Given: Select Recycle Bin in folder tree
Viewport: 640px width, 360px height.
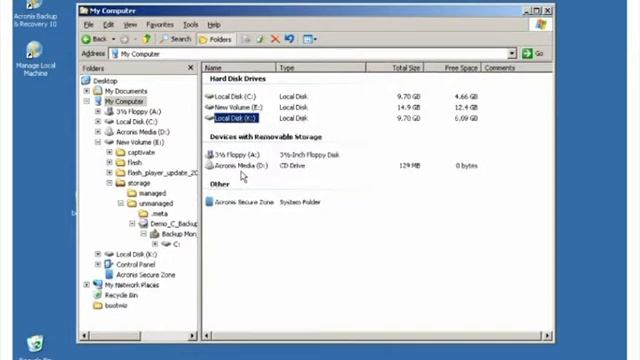Looking at the screenshot, I should pos(121,295).
